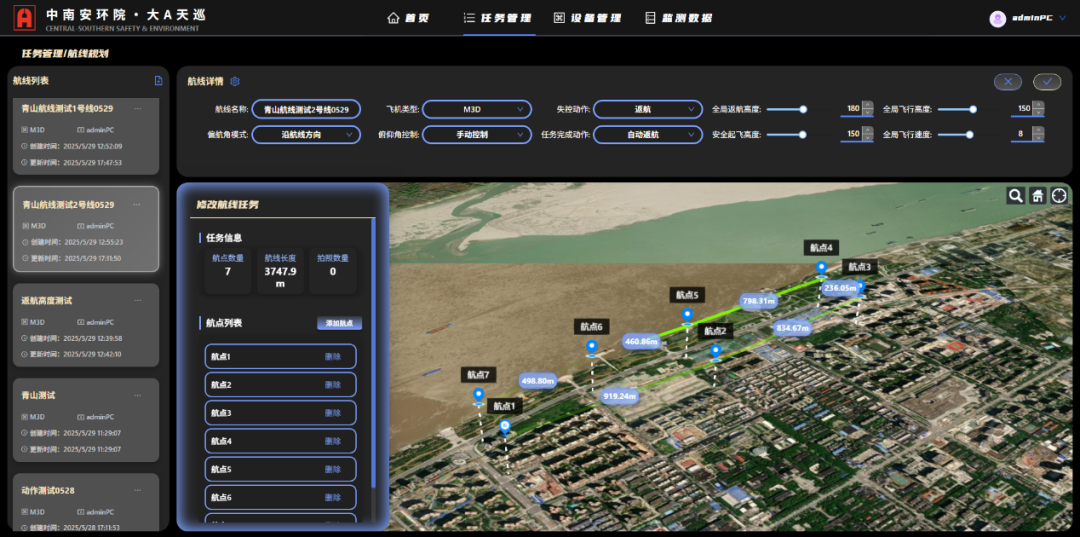Viewport: 1080px width, 537px height.
Task: Open the 飞机类型 dropdown showing M3D
Action: (477, 109)
